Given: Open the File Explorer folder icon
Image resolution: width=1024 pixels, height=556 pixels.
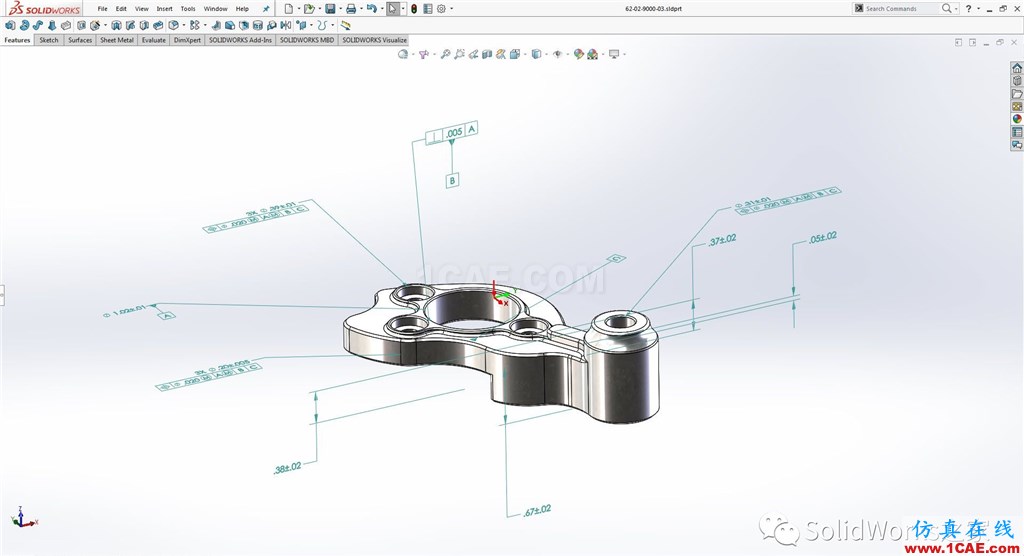Looking at the screenshot, I should pyautogui.click(x=1017, y=94).
